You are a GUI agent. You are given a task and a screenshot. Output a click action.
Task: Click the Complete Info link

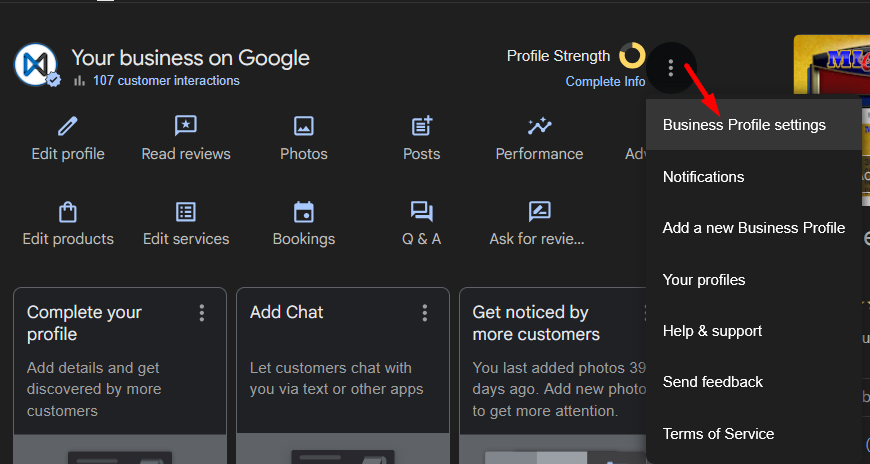click(605, 82)
